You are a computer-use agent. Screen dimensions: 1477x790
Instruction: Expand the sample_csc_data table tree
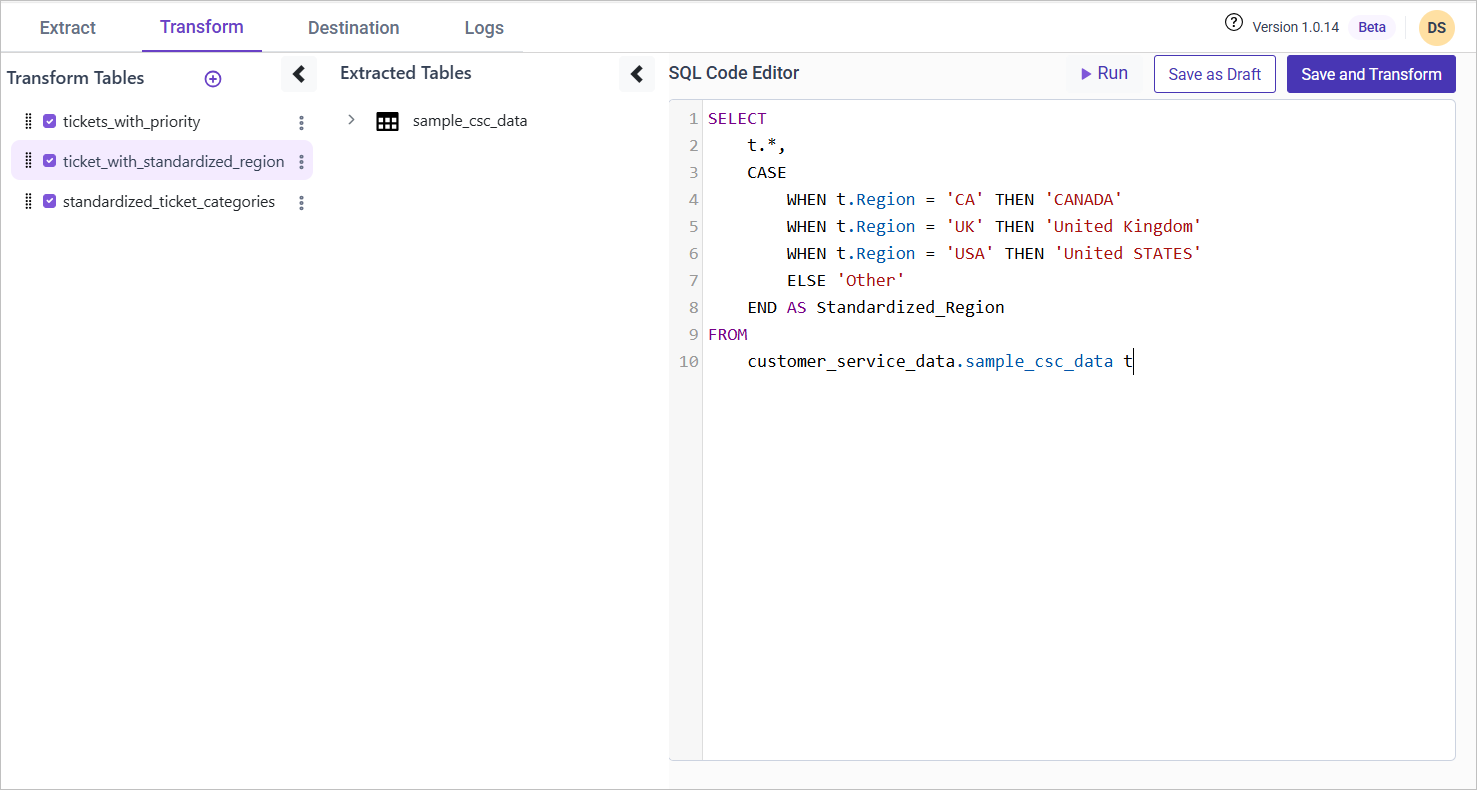tap(351, 120)
